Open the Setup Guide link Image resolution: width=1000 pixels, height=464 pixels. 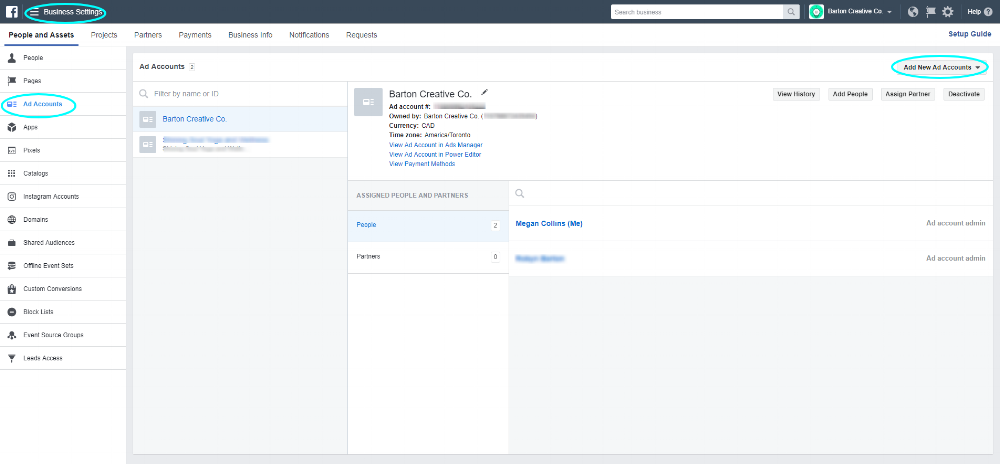pos(969,34)
